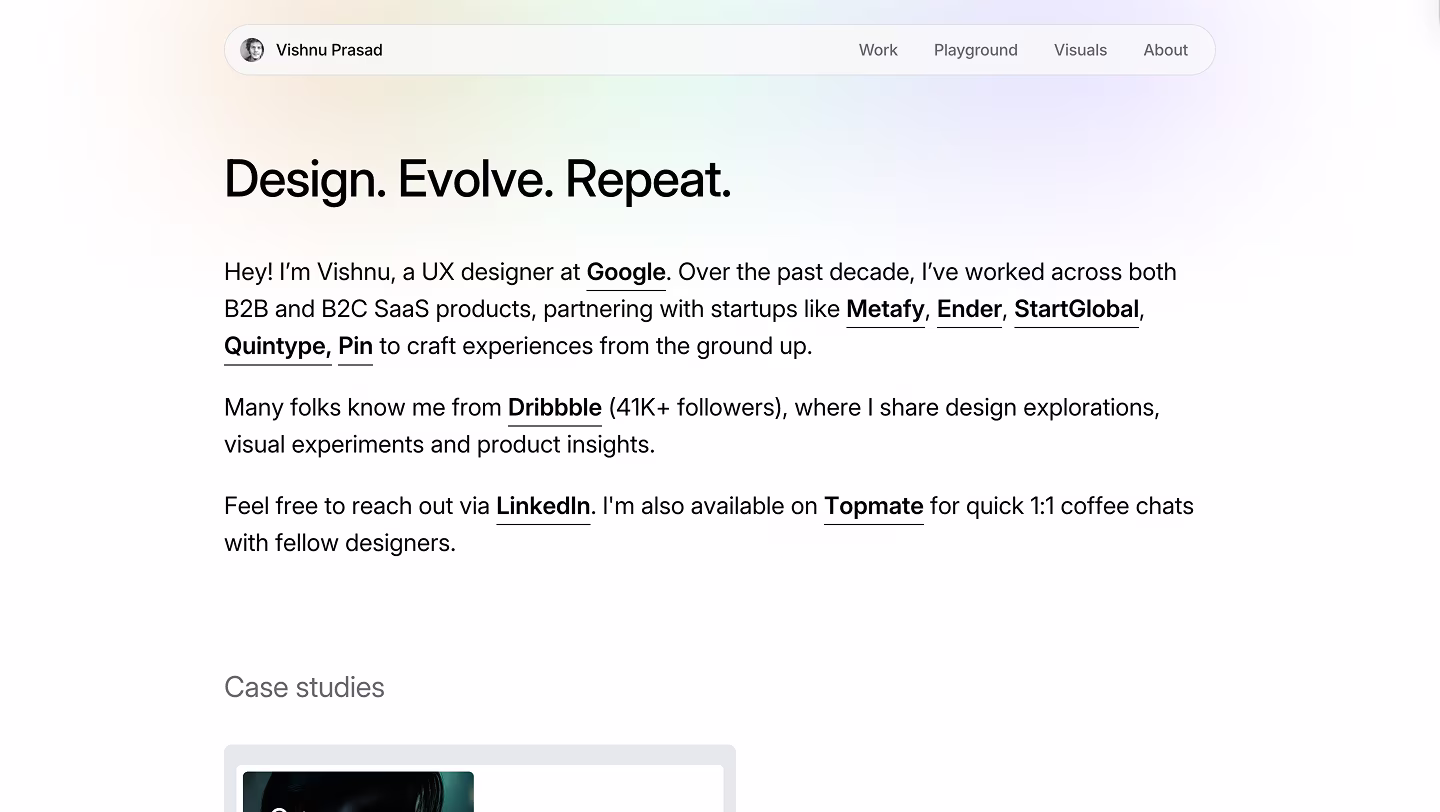Click the "(41K+ followers)" text

pyautogui.click(x=695, y=408)
